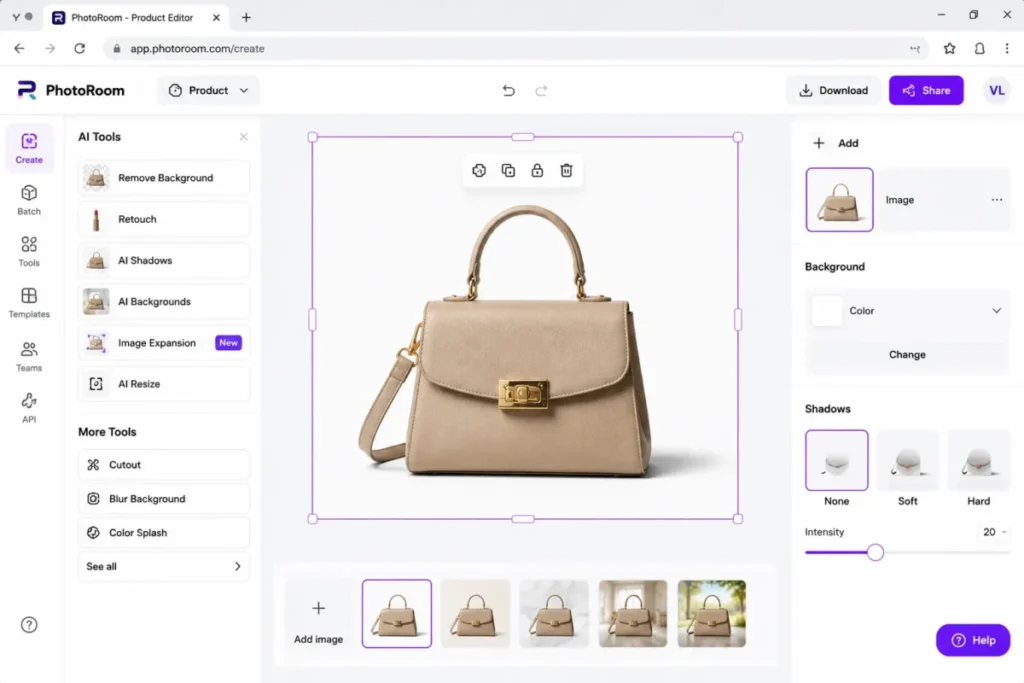Click the Change background button

907,355
